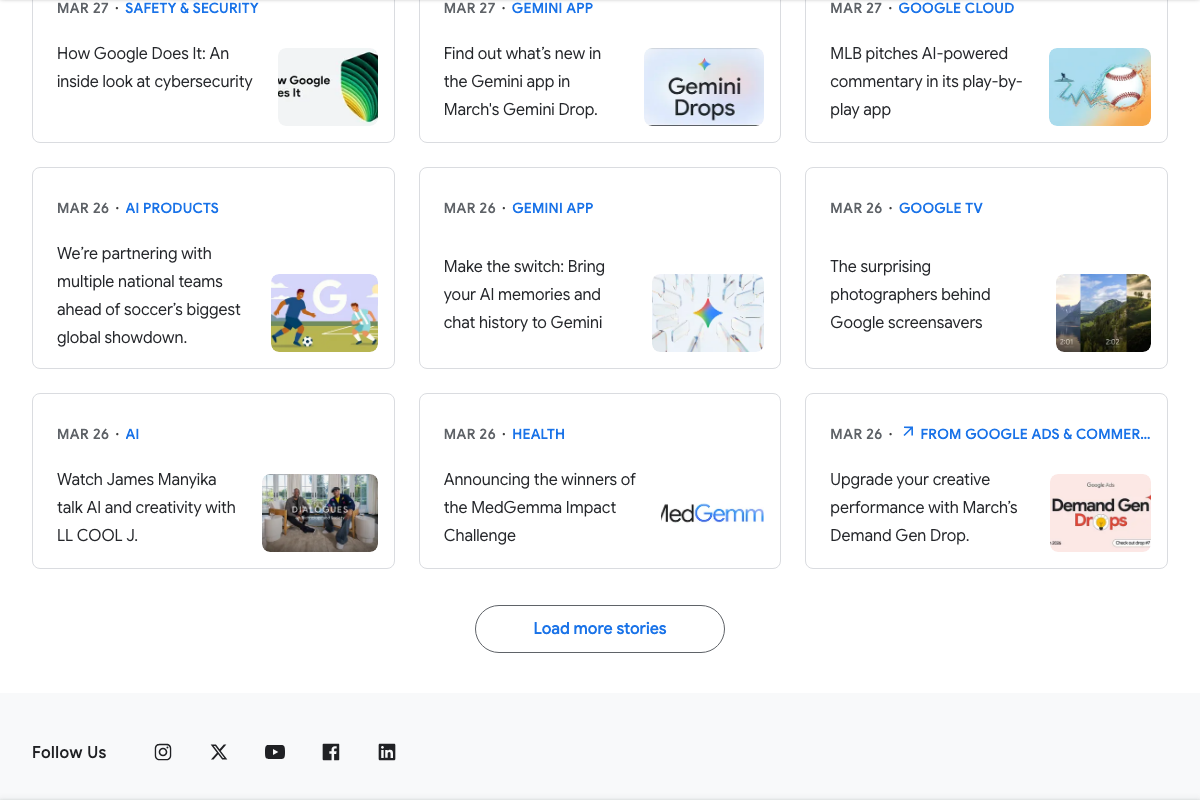The height and width of the screenshot is (800, 1200).
Task: Open the AI category link on Mar 26
Action: coord(132,434)
